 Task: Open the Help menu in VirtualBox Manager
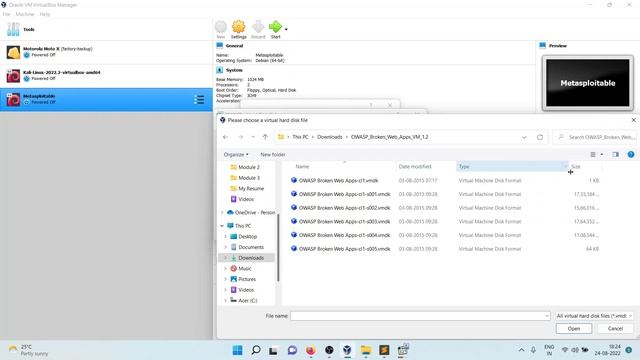pyautogui.click(x=45, y=14)
